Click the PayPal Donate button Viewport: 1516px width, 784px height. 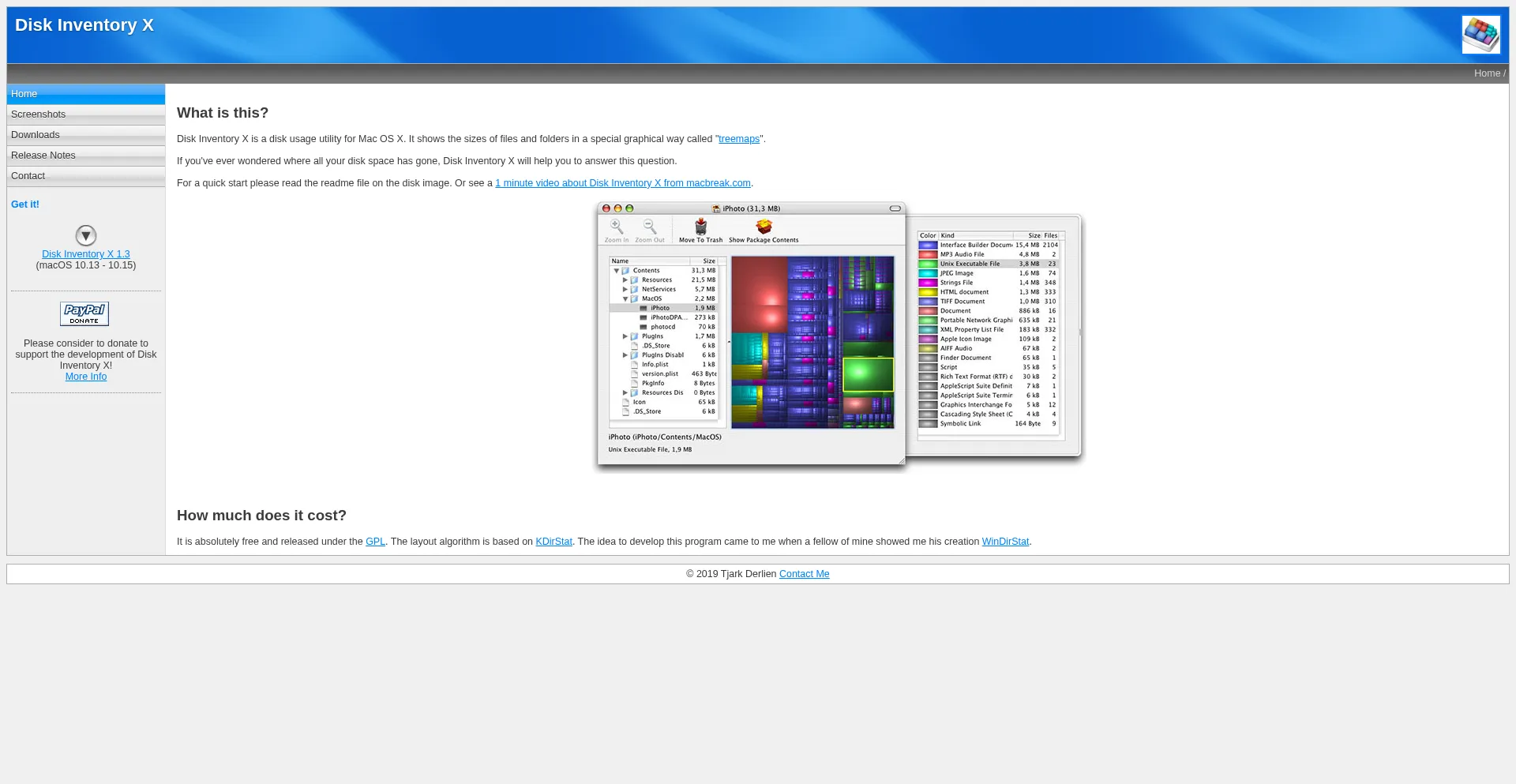[x=84, y=313]
